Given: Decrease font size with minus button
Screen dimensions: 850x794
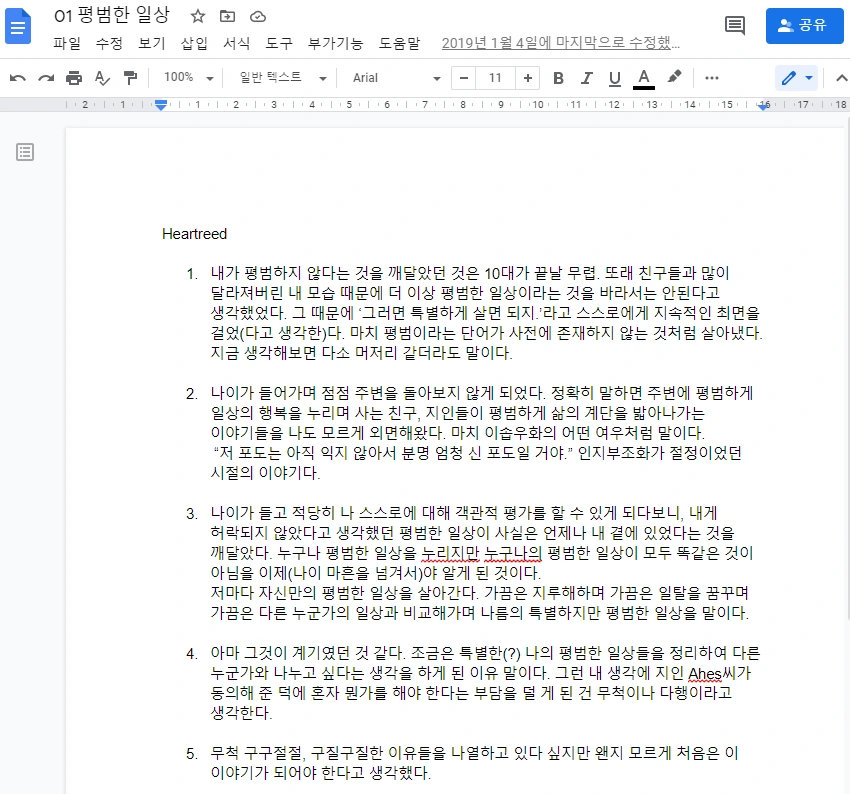Looking at the screenshot, I should pos(463,78).
